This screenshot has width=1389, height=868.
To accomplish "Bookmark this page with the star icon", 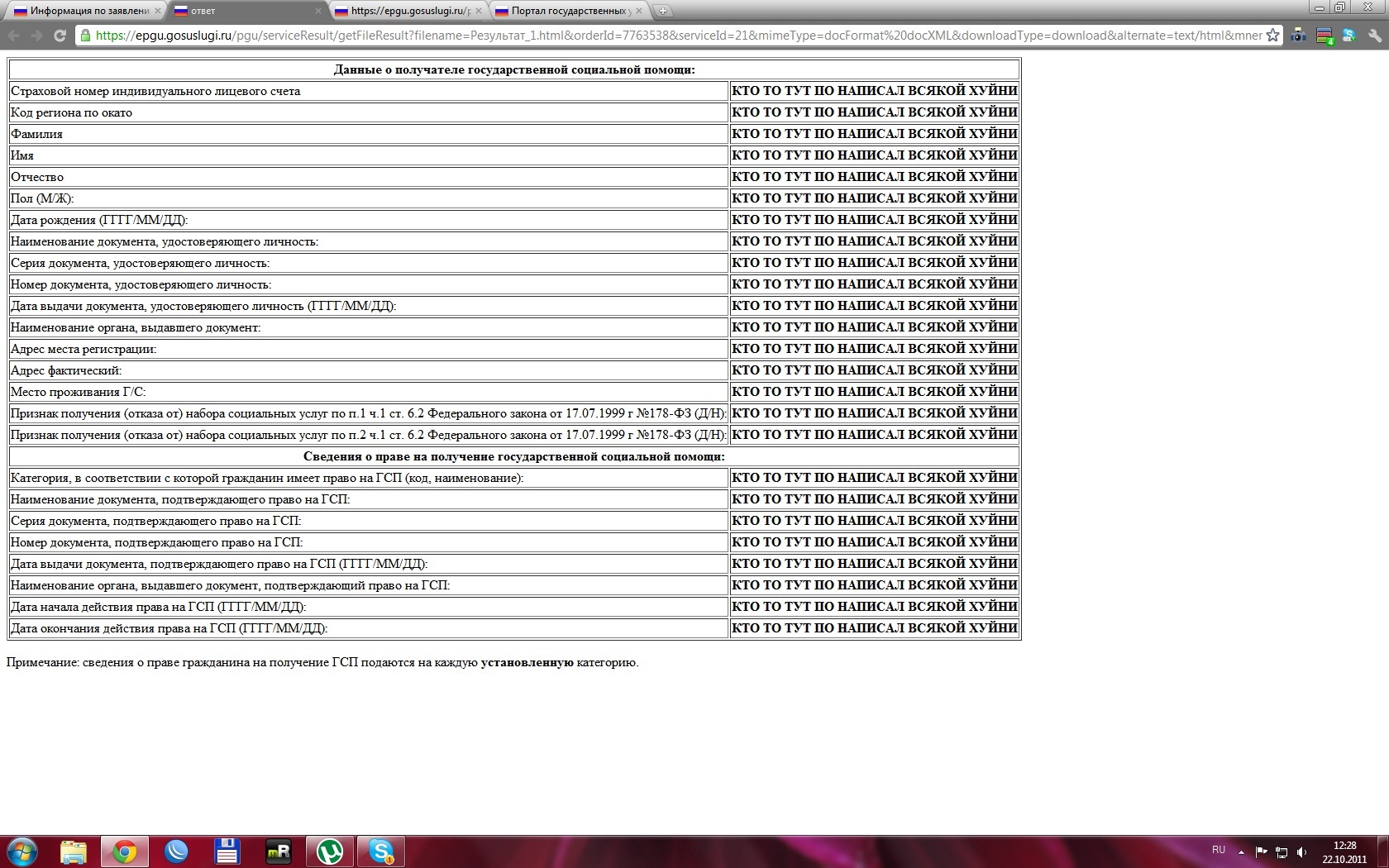I will coord(1272,36).
